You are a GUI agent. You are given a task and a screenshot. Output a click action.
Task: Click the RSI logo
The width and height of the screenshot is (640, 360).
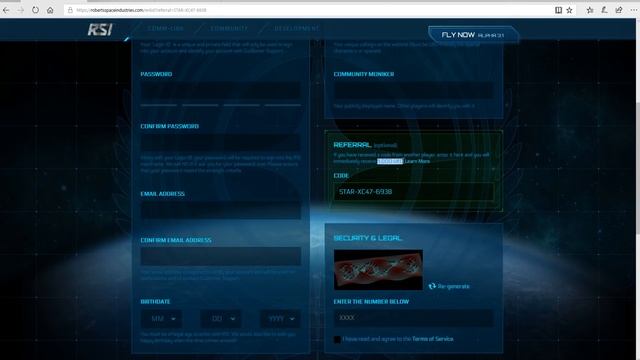pos(100,29)
